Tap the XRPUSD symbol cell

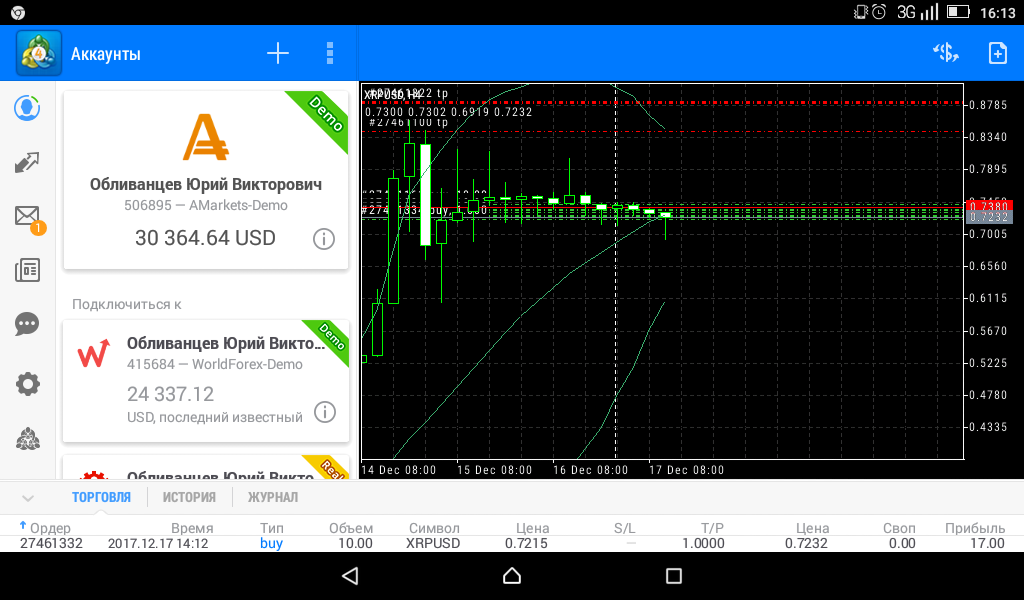click(433, 543)
